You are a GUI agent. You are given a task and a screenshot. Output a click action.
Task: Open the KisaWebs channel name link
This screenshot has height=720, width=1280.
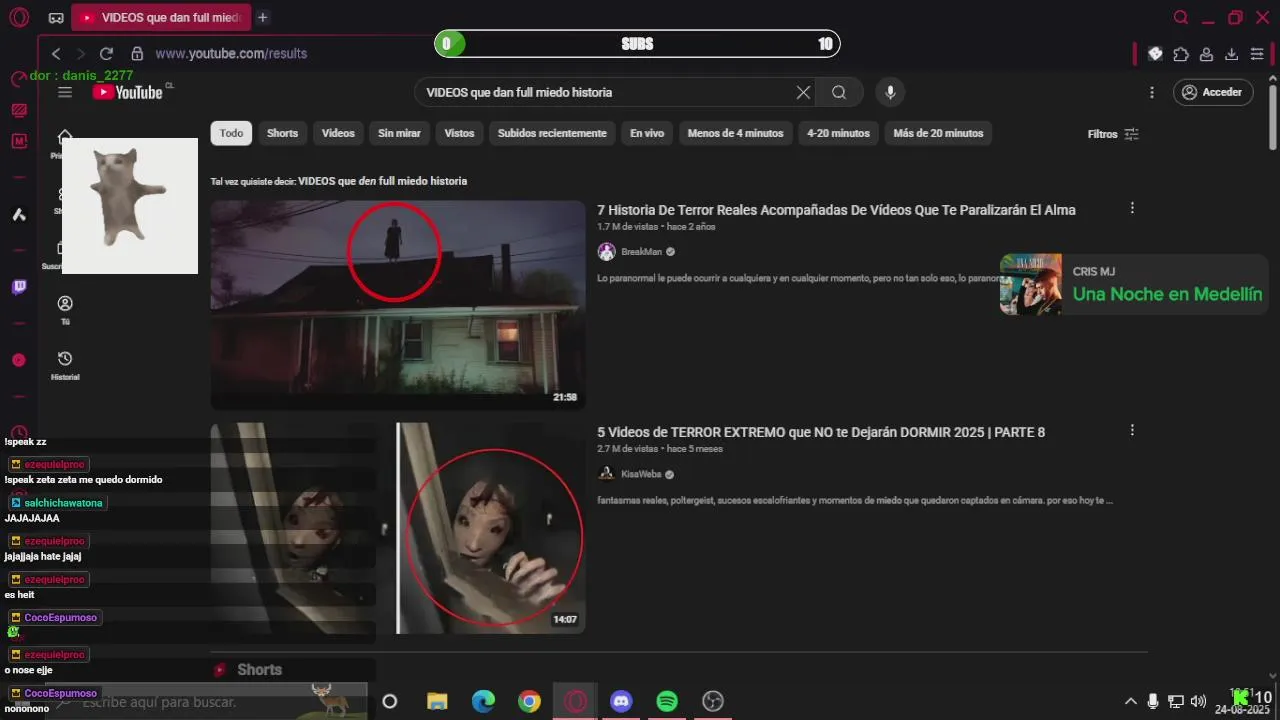[x=641, y=474]
